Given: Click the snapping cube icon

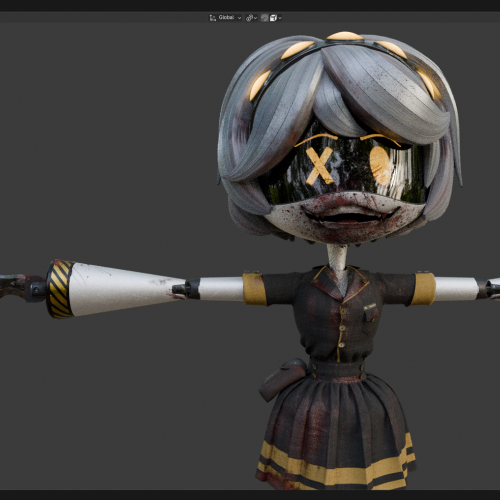Looking at the screenshot, I should point(273,18).
